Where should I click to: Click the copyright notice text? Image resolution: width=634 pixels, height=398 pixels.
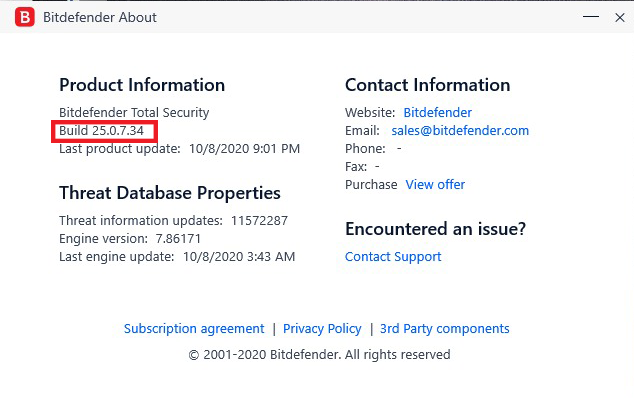pos(319,355)
